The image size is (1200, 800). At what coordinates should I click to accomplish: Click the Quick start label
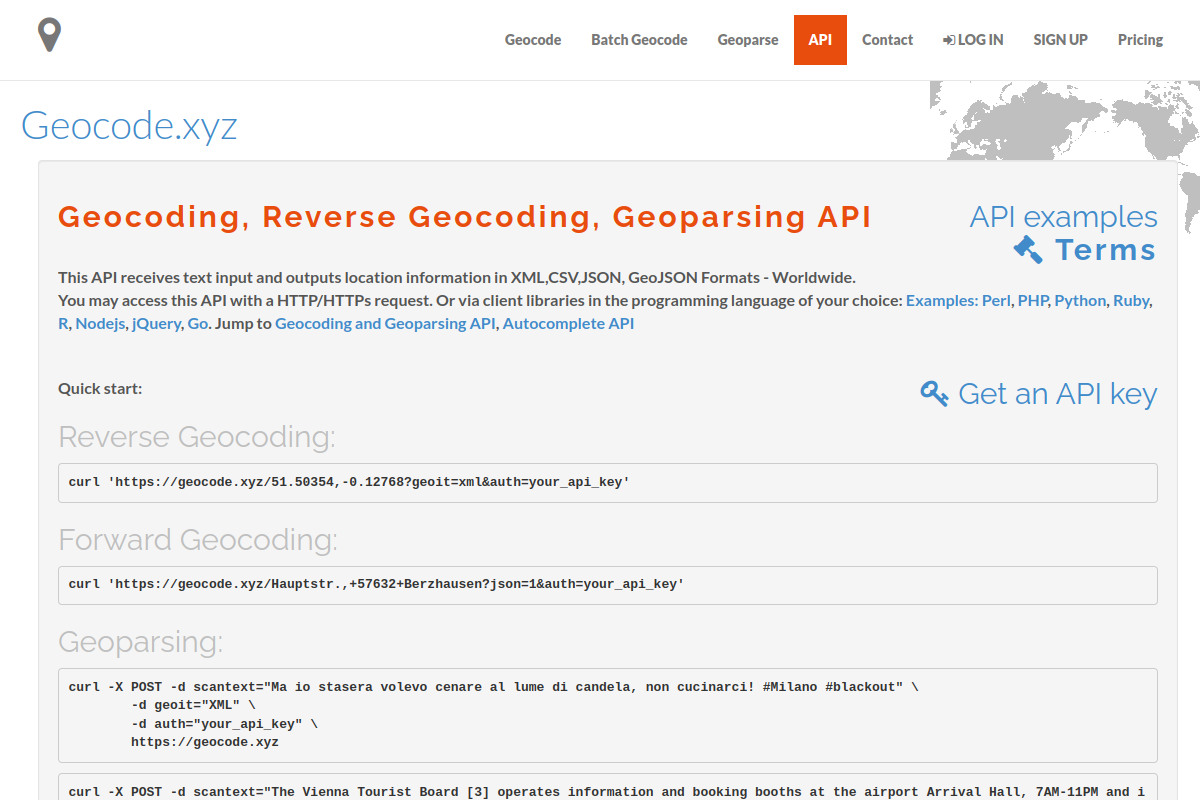(x=100, y=388)
